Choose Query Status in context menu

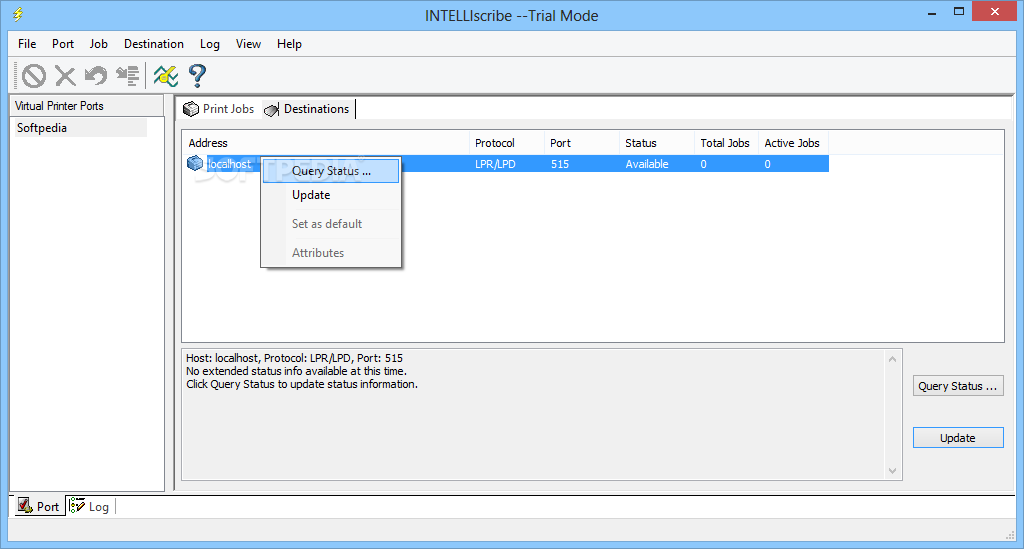331,171
